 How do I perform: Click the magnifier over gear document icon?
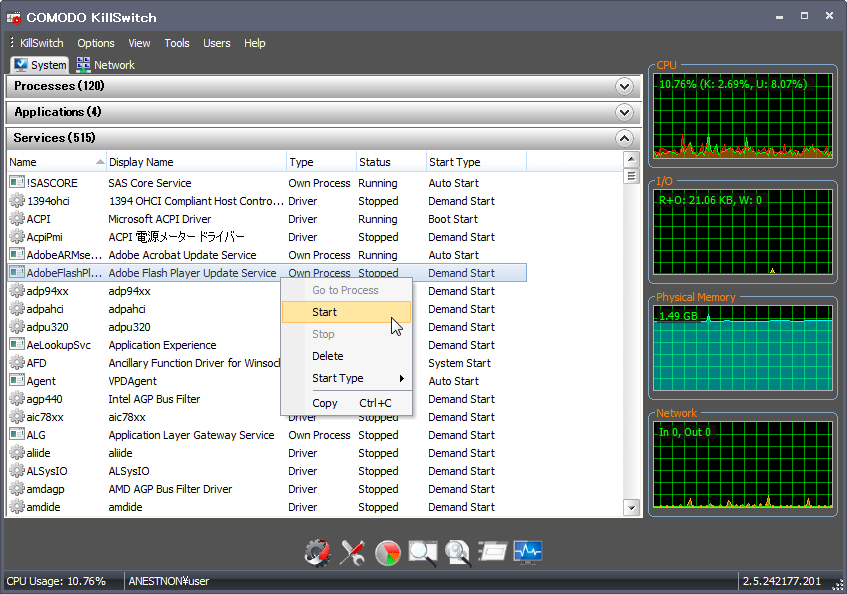coord(458,552)
